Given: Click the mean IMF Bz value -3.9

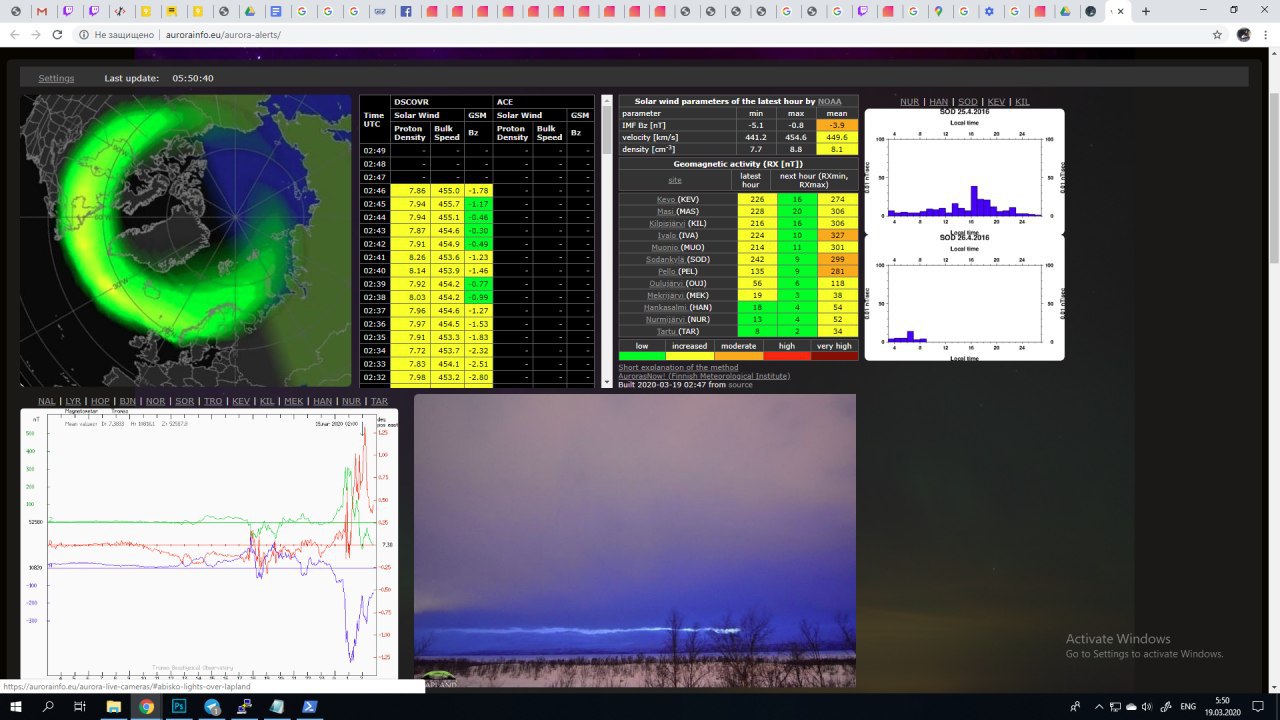Looking at the screenshot, I should pos(837,125).
